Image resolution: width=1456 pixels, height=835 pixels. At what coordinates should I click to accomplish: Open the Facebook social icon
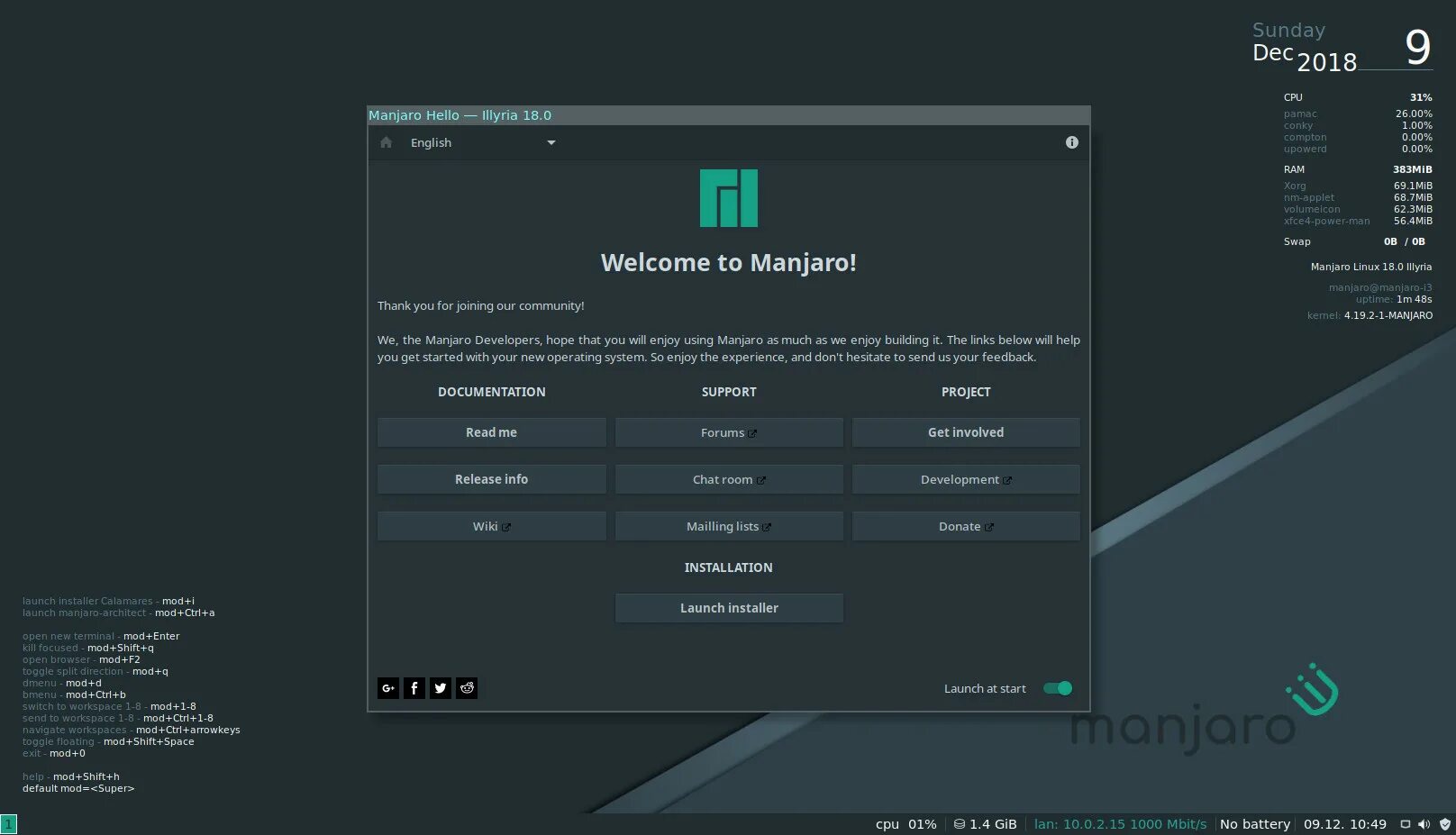(414, 688)
